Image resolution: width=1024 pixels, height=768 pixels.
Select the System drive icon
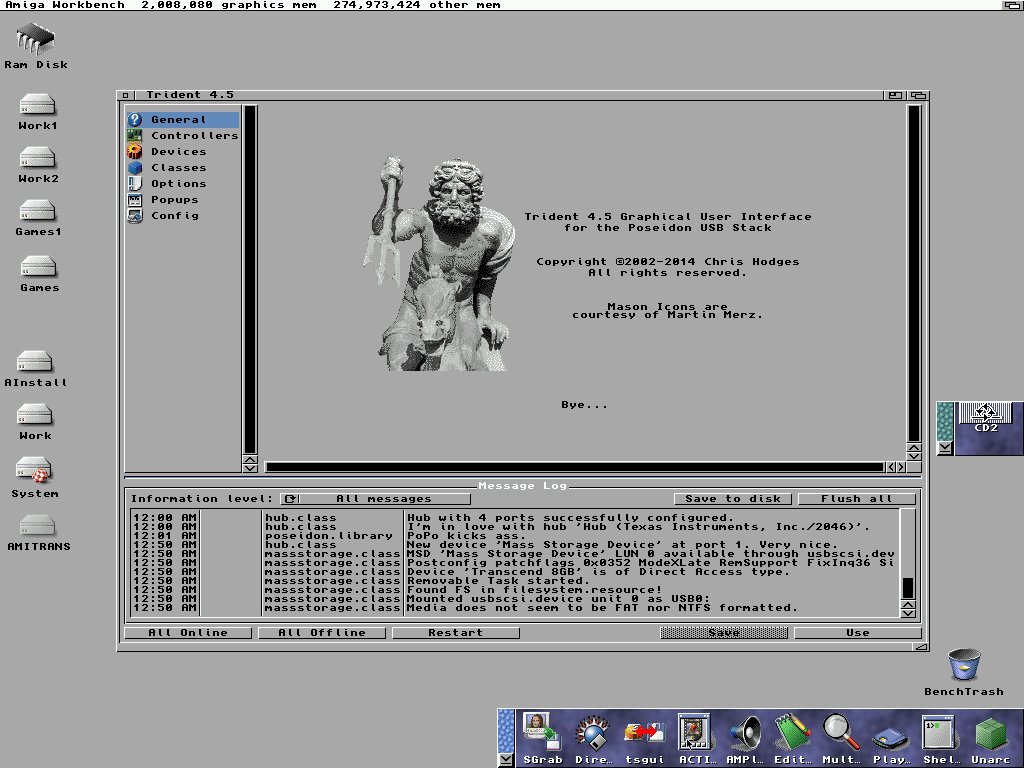35,477
